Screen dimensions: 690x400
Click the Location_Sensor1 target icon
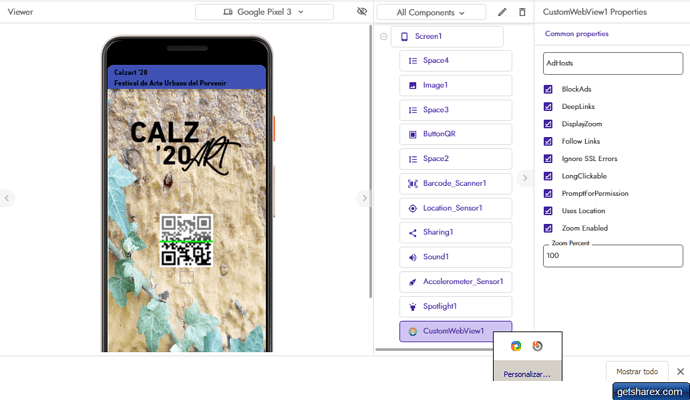tap(413, 208)
